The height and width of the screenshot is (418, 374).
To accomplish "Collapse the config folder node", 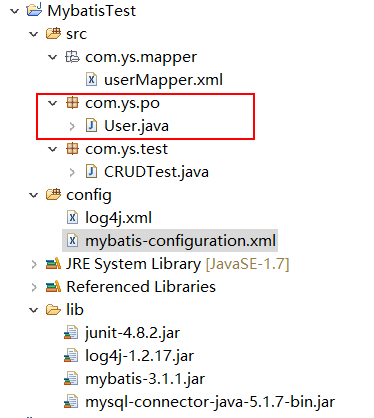I will point(34,195).
